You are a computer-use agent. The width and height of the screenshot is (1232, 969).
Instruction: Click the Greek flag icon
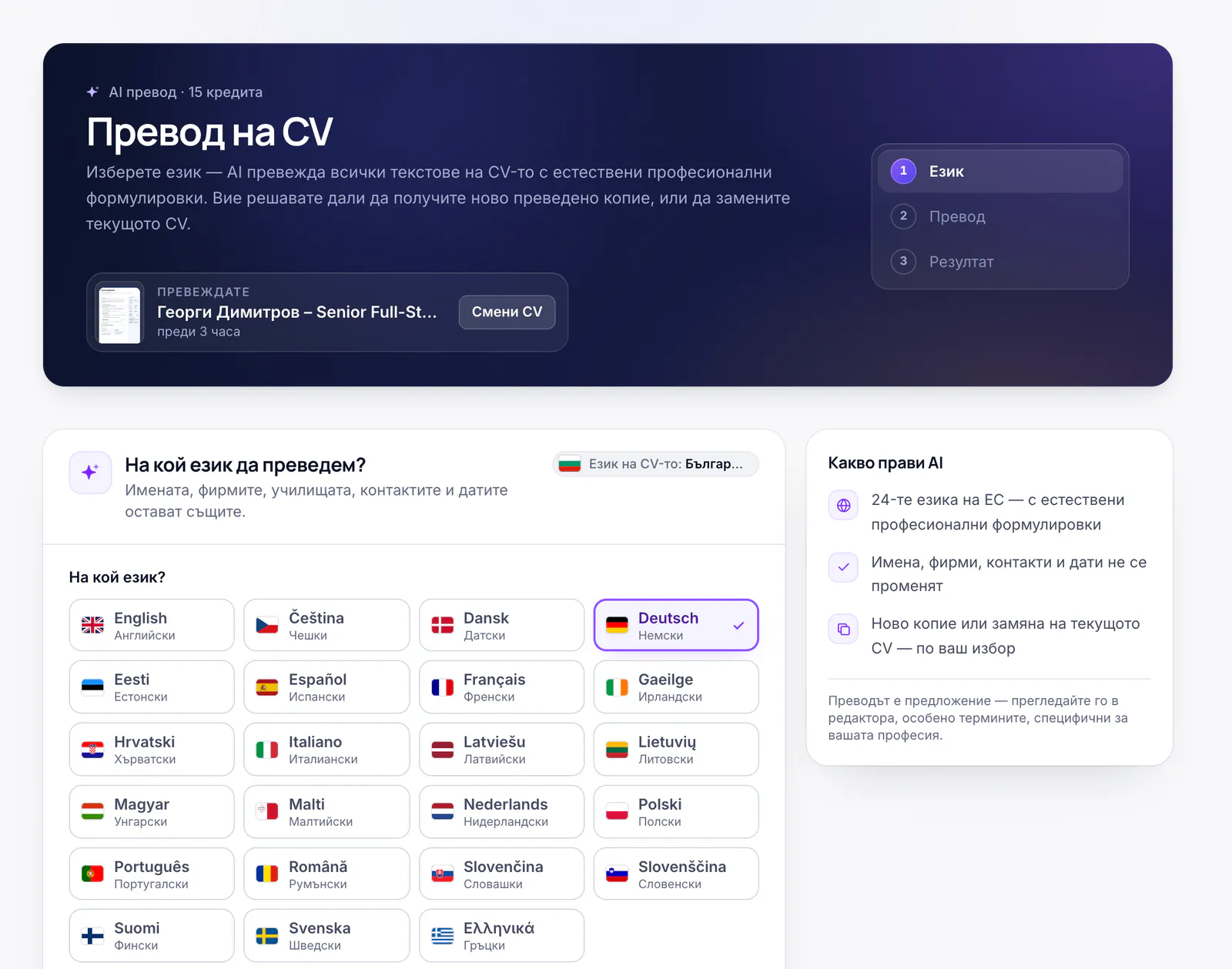[443, 936]
